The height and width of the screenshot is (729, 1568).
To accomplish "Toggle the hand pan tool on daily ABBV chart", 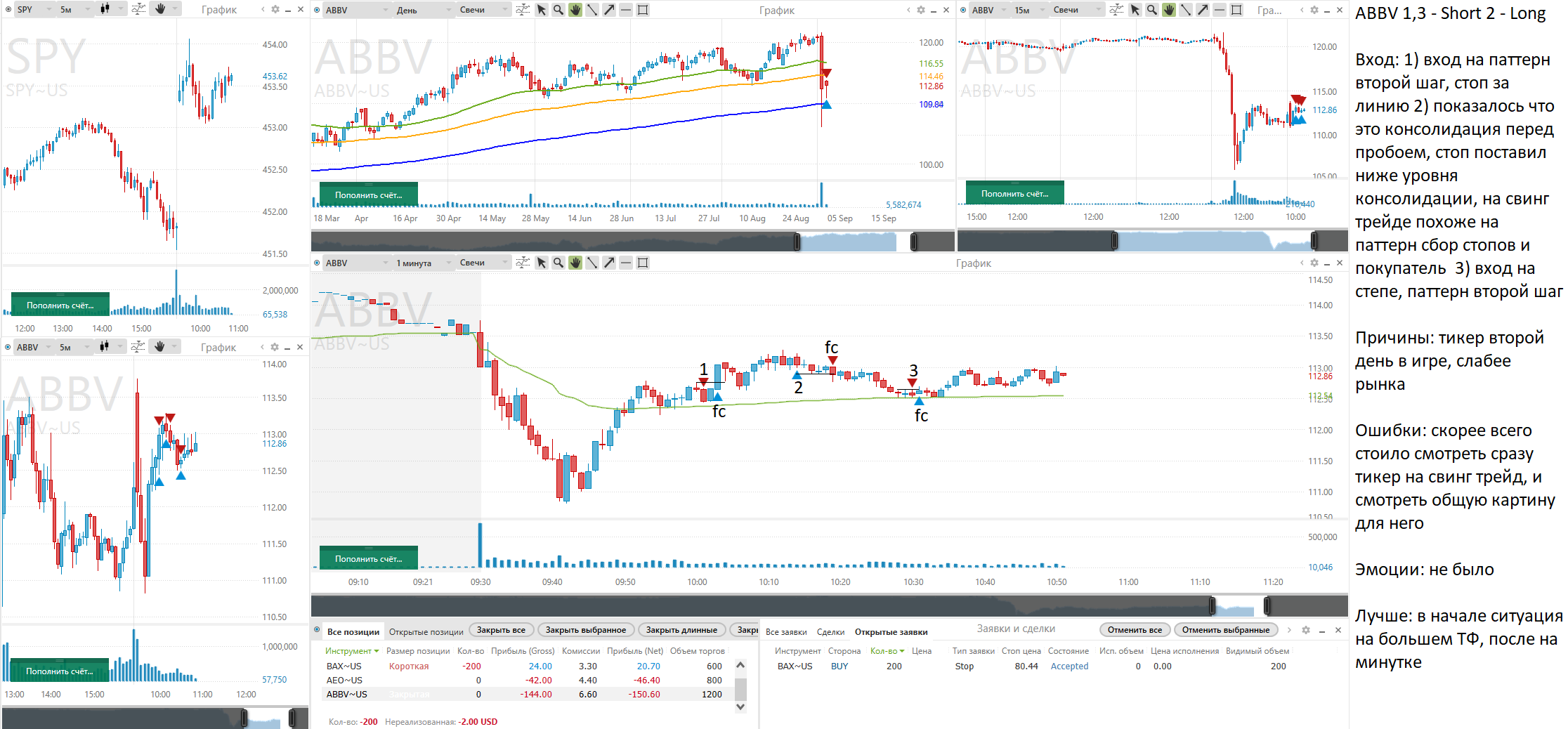I will click(575, 10).
